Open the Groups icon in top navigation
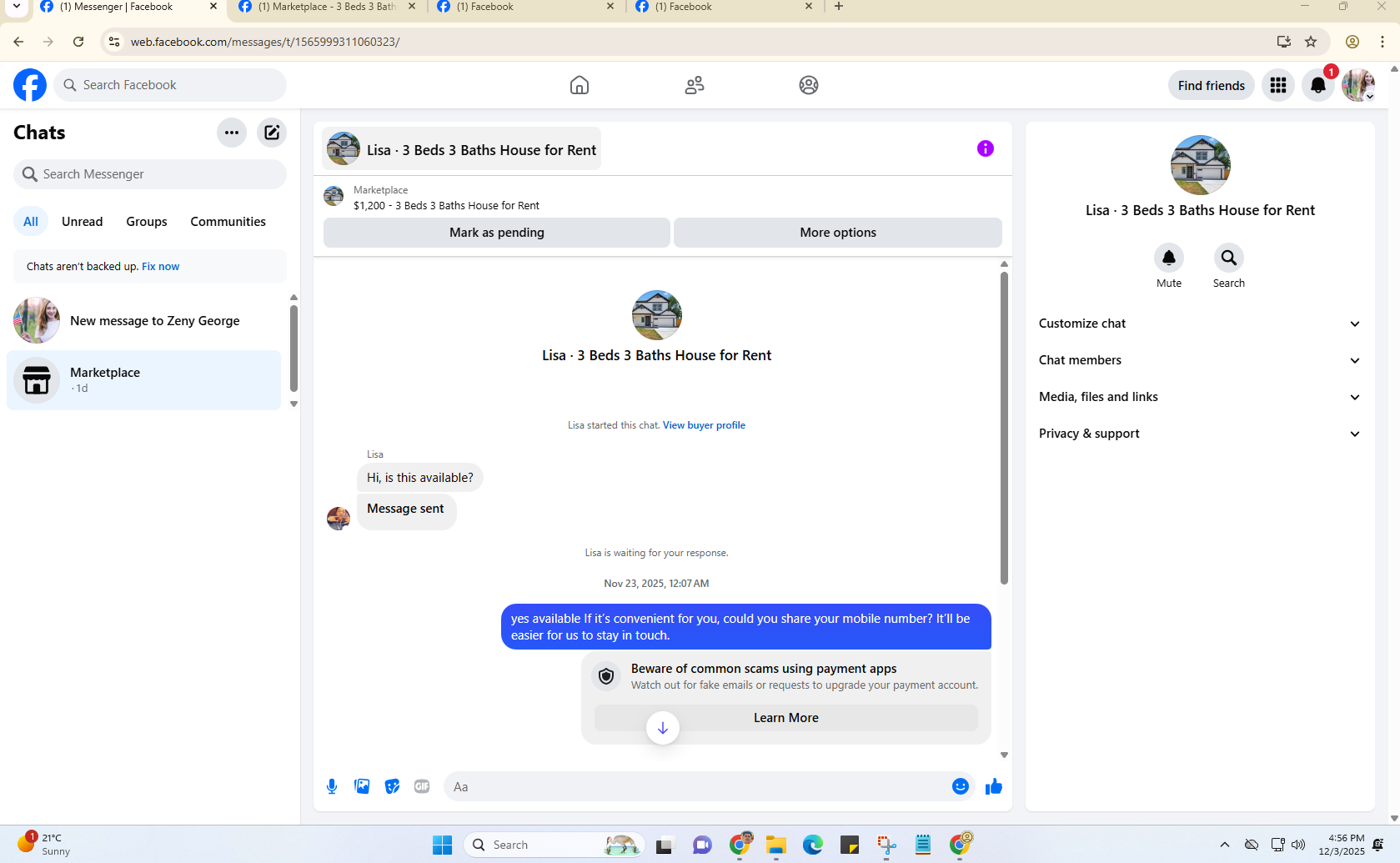The height and width of the screenshot is (863, 1400). pyautogui.click(x=809, y=85)
